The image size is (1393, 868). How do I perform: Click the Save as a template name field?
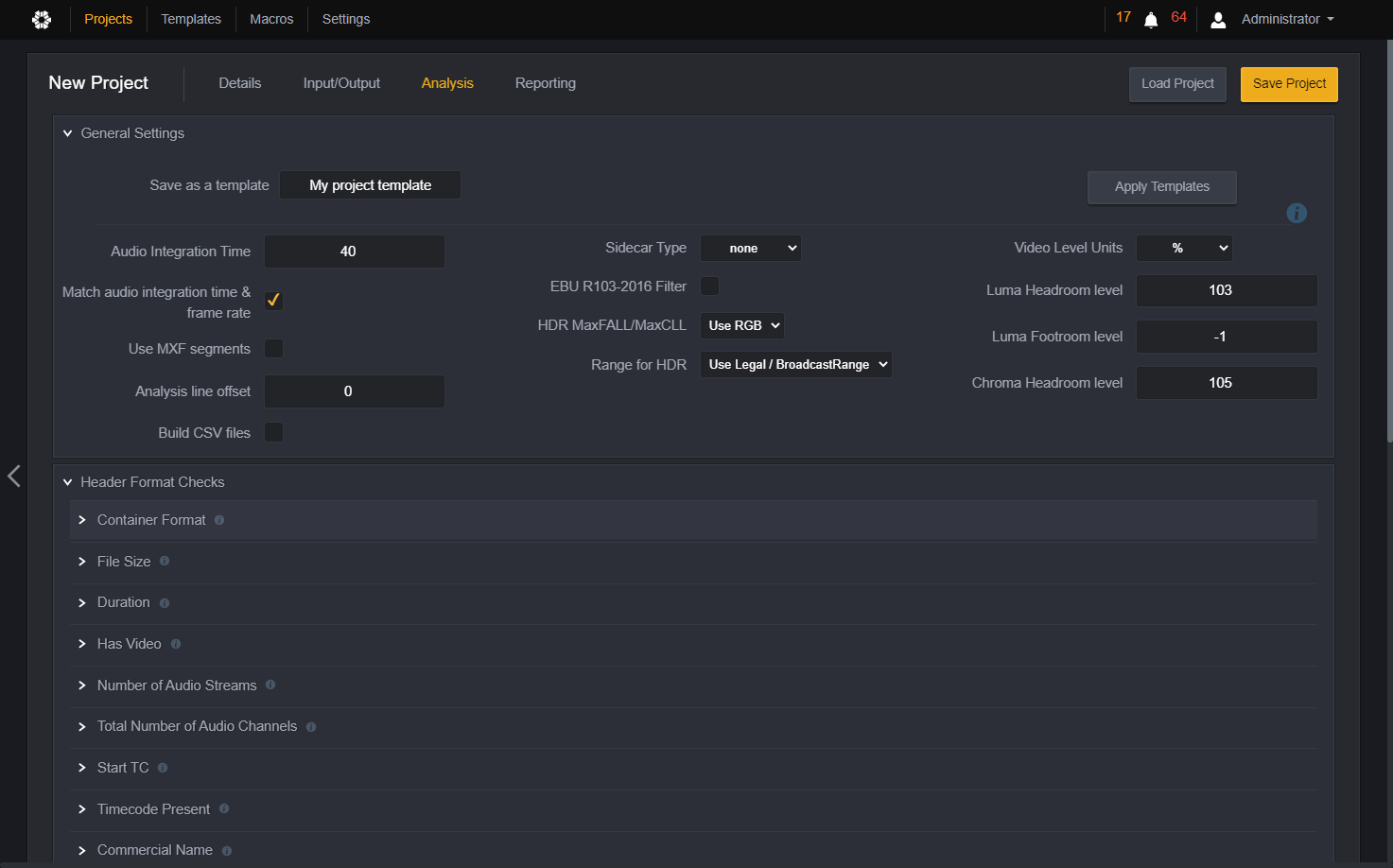coord(370,185)
